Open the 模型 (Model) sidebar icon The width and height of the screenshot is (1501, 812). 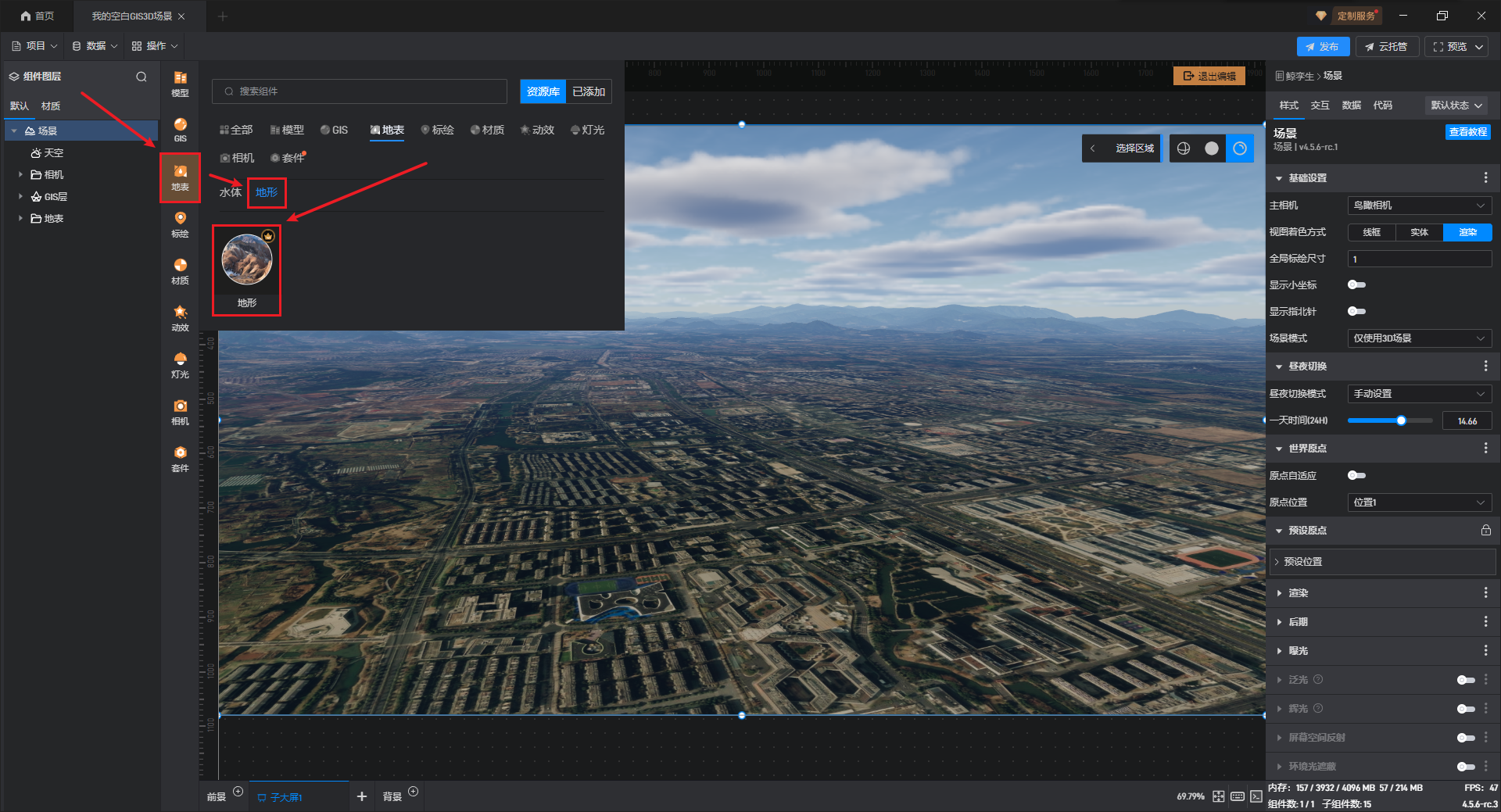coord(180,84)
